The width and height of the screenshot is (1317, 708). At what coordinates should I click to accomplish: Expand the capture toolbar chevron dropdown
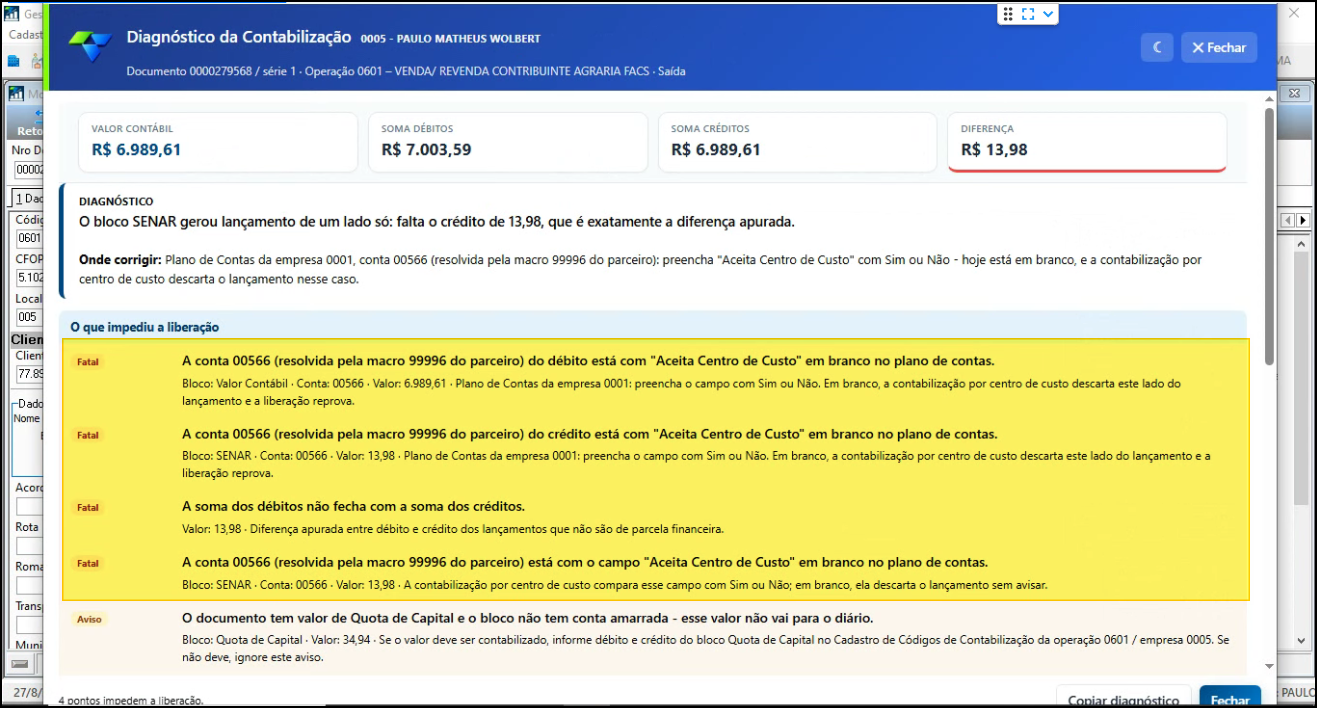1047,14
